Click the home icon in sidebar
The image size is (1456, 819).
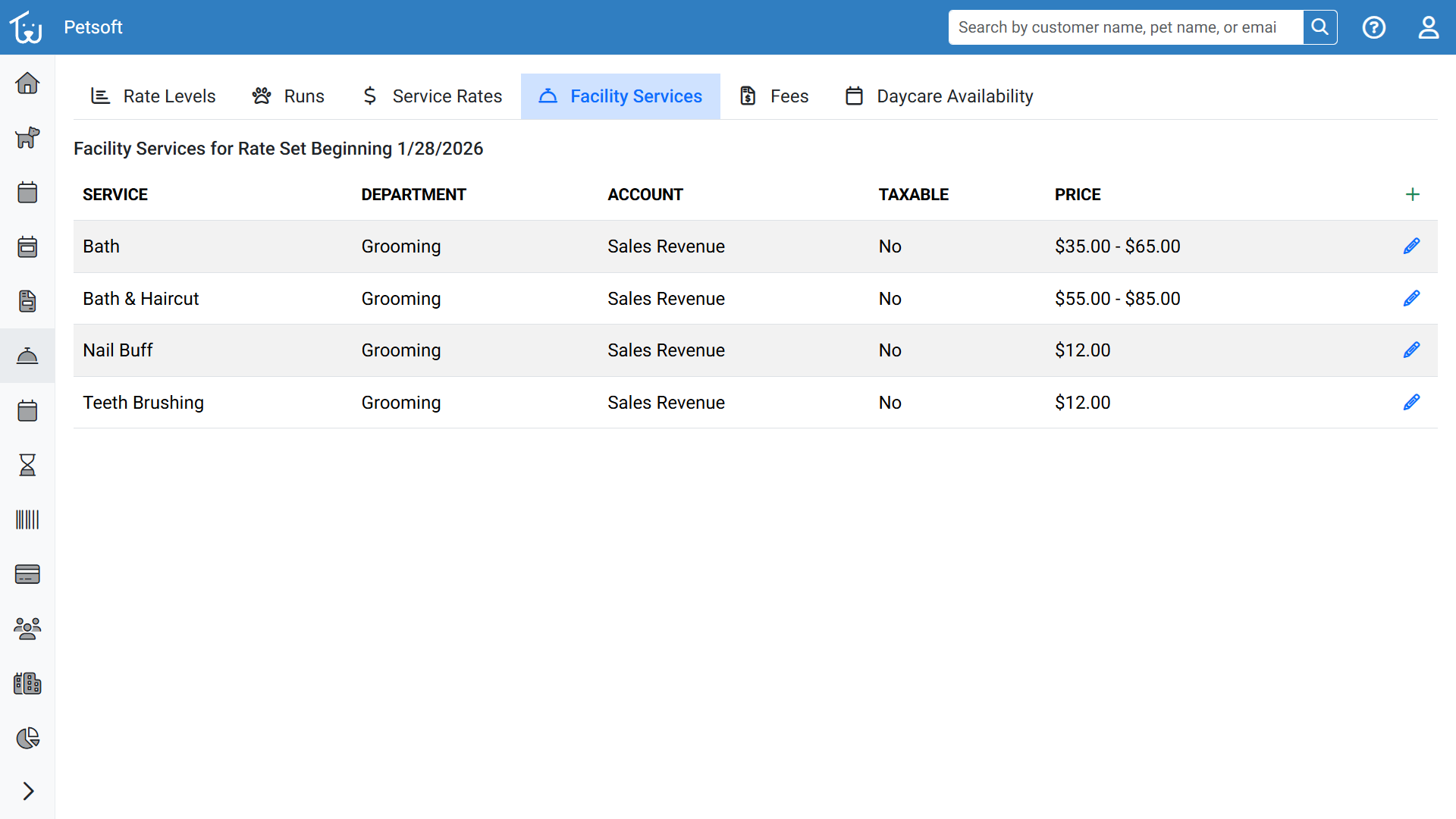pyautogui.click(x=27, y=83)
